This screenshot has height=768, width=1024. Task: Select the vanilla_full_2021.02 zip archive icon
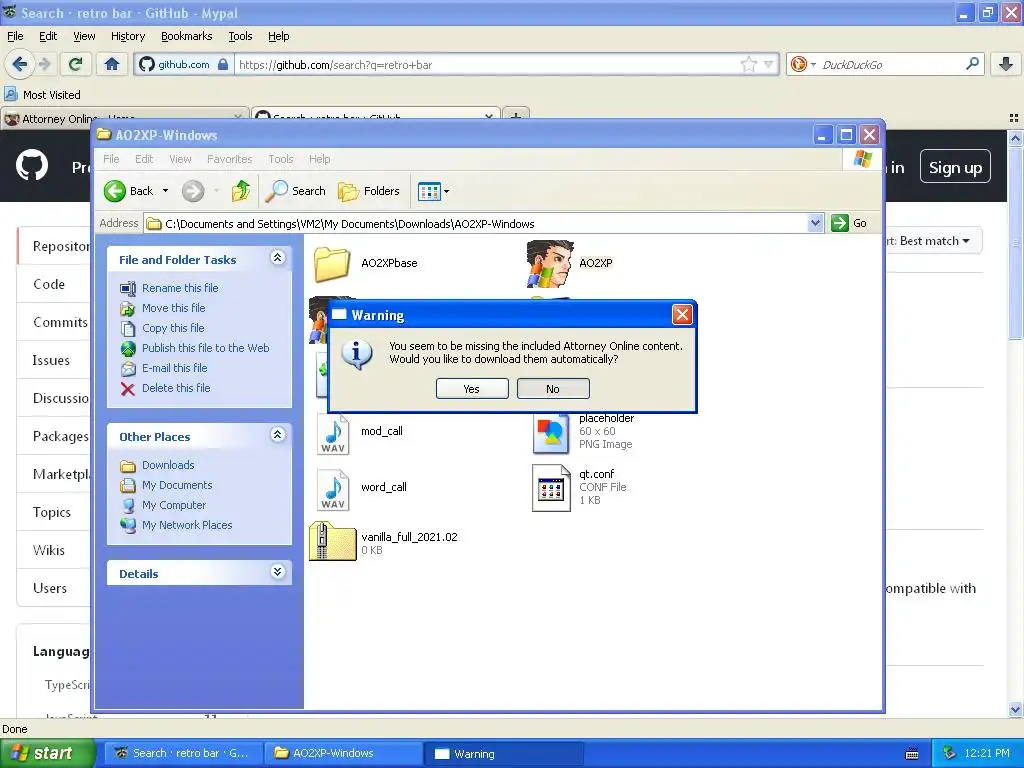point(332,541)
